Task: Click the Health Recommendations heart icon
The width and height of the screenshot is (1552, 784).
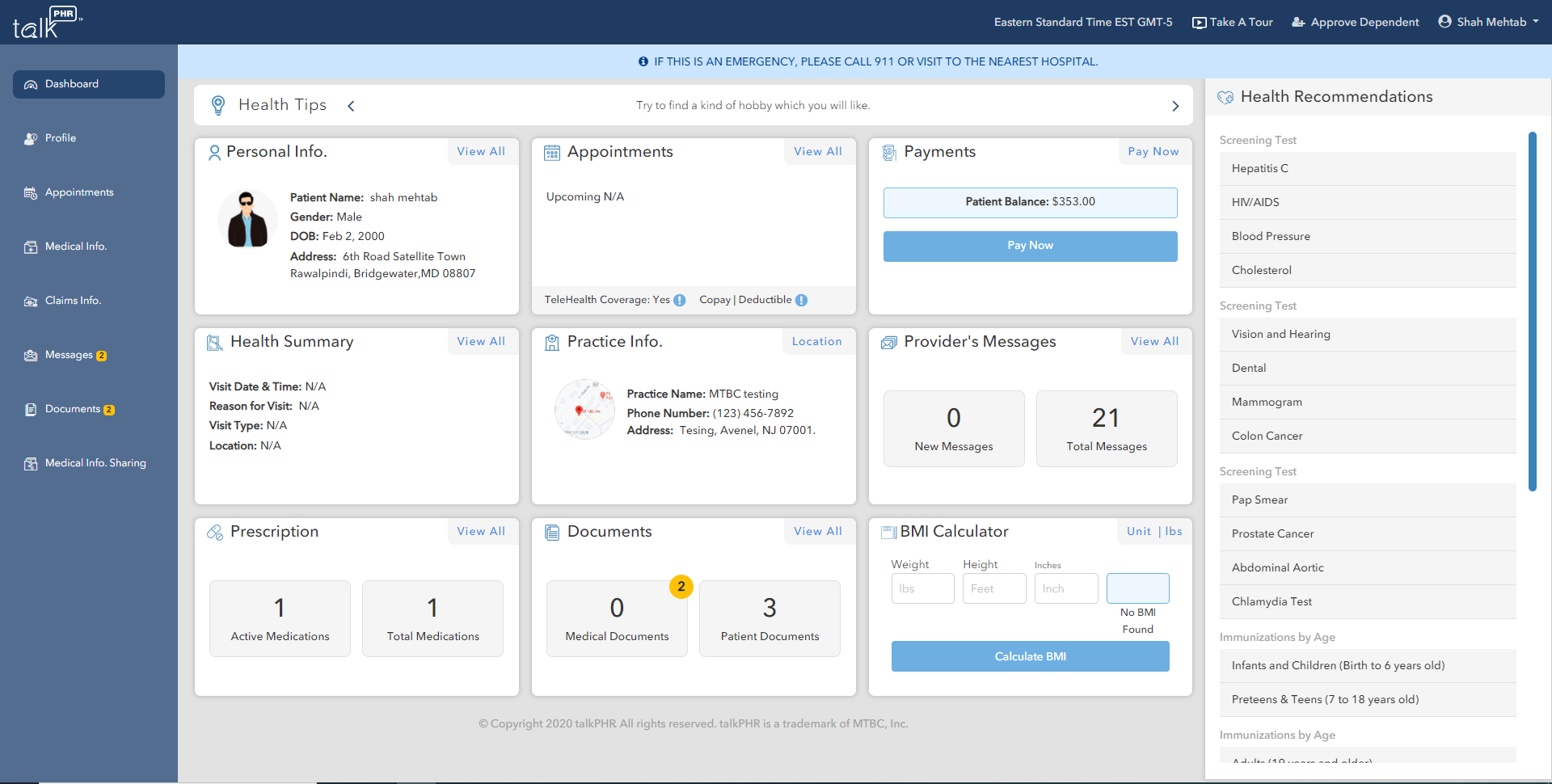Action: click(1225, 98)
